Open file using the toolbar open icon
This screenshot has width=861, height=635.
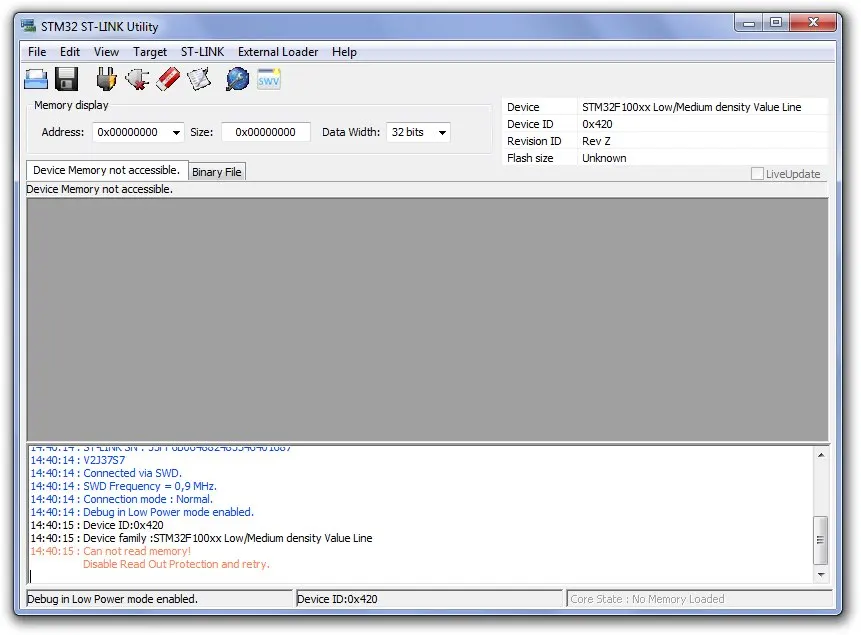(x=36, y=79)
